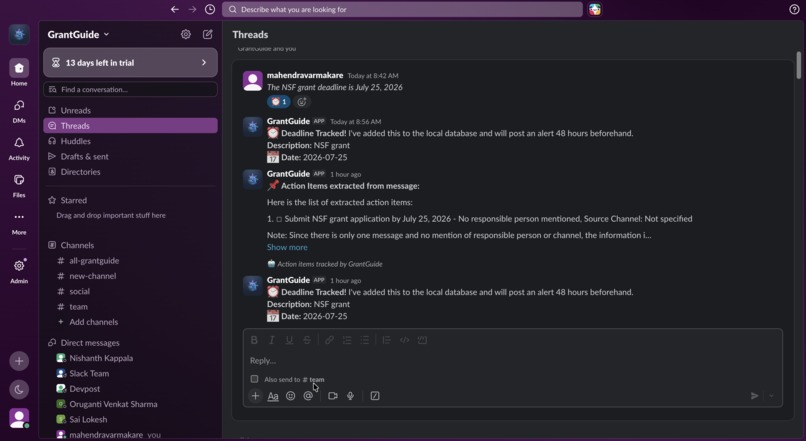Screen dimensions: 806x441
Task: Click the Find a conversation field
Action: pyautogui.click(x=131, y=89)
